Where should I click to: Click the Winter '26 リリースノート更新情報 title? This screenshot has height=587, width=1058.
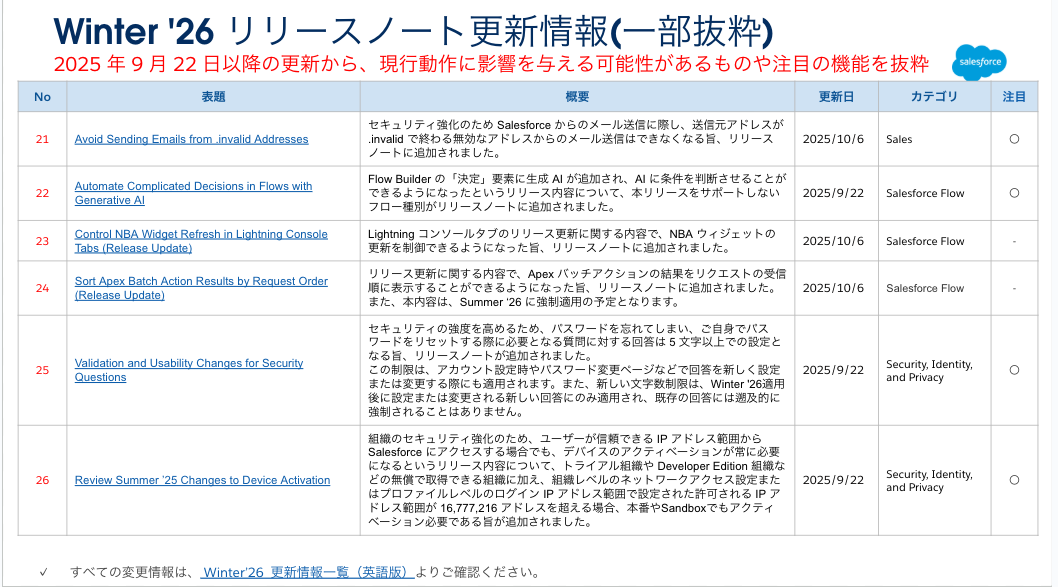click(x=413, y=31)
